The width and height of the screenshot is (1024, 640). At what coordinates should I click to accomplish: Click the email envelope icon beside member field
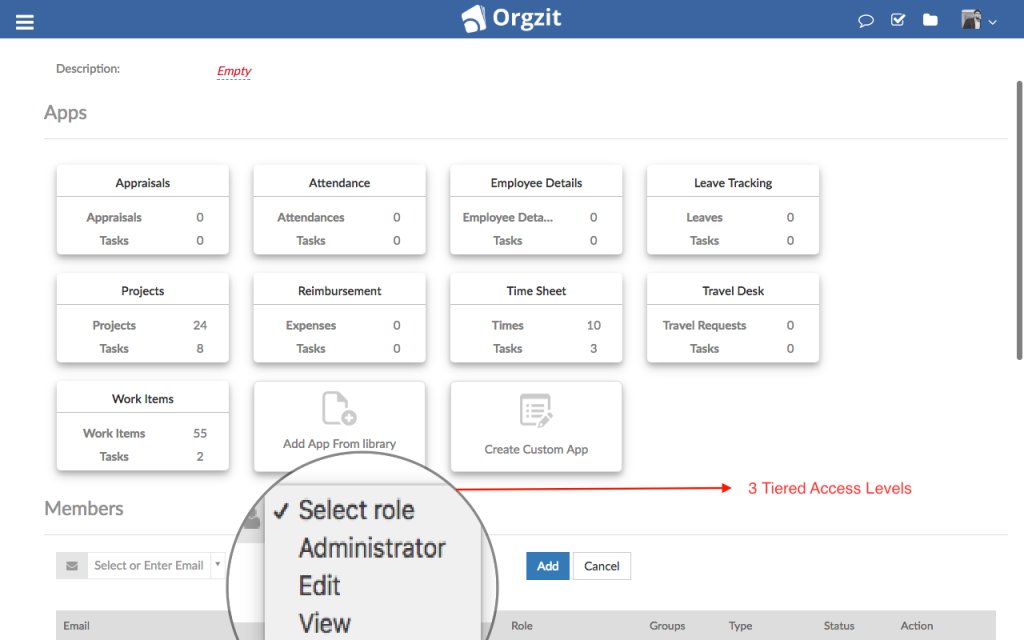pyautogui.click(x=70, y=565)
